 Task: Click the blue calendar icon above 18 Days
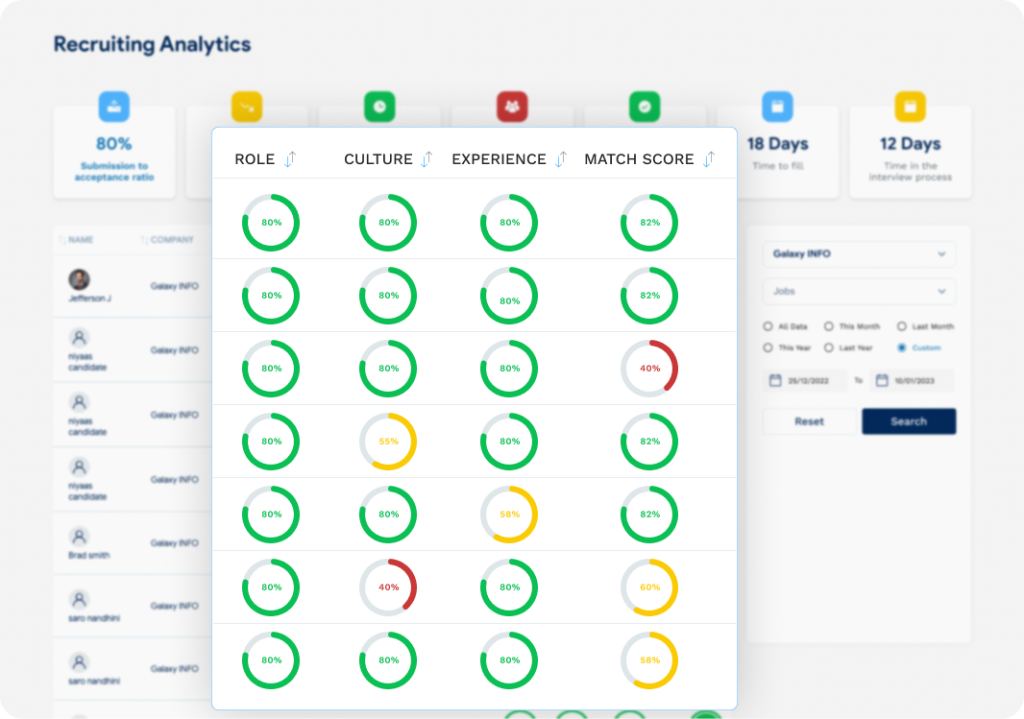[777, 106]
